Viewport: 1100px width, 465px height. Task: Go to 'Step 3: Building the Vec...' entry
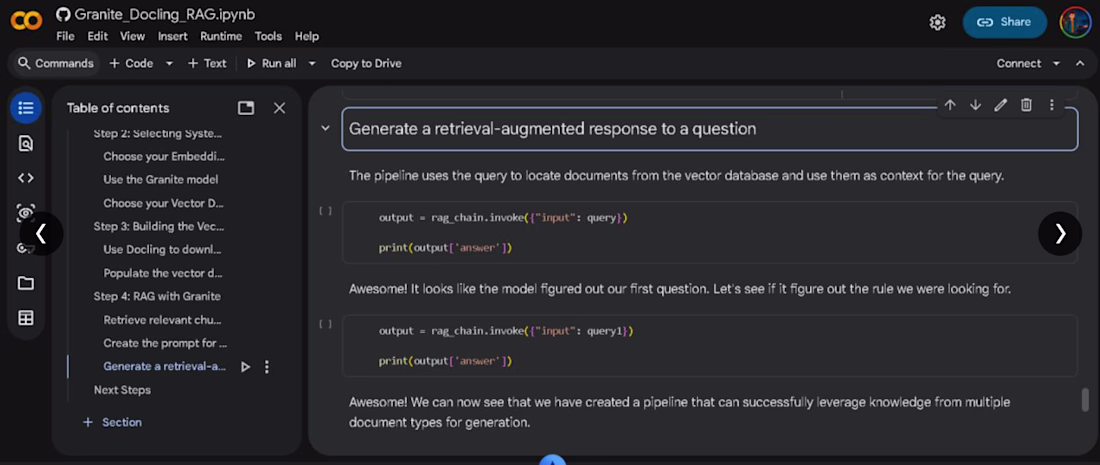tap(159, 227)
